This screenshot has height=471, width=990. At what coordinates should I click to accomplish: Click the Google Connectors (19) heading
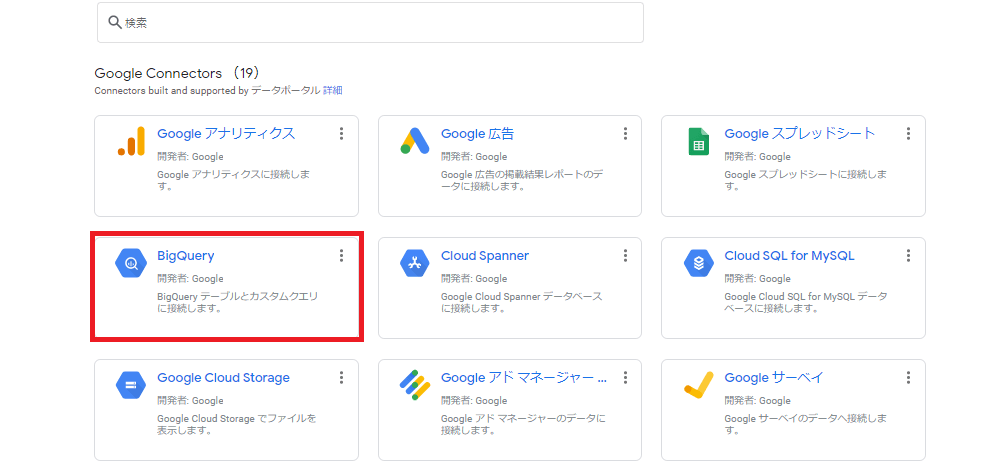coord(177,73)
